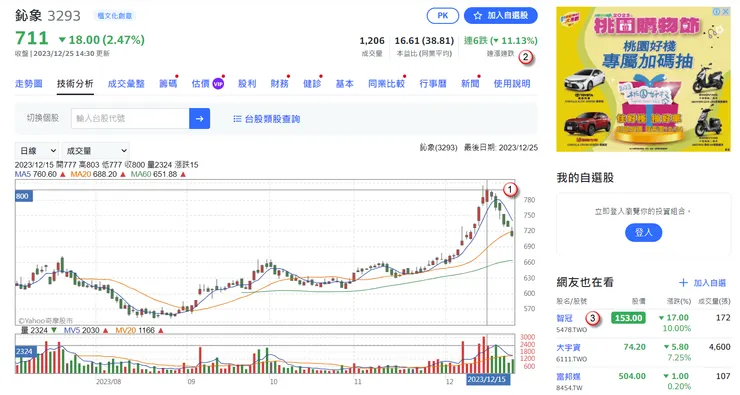Open the 富邦媒 stock link
Viewport: 740px width, 395px height.
pos(569,377)
